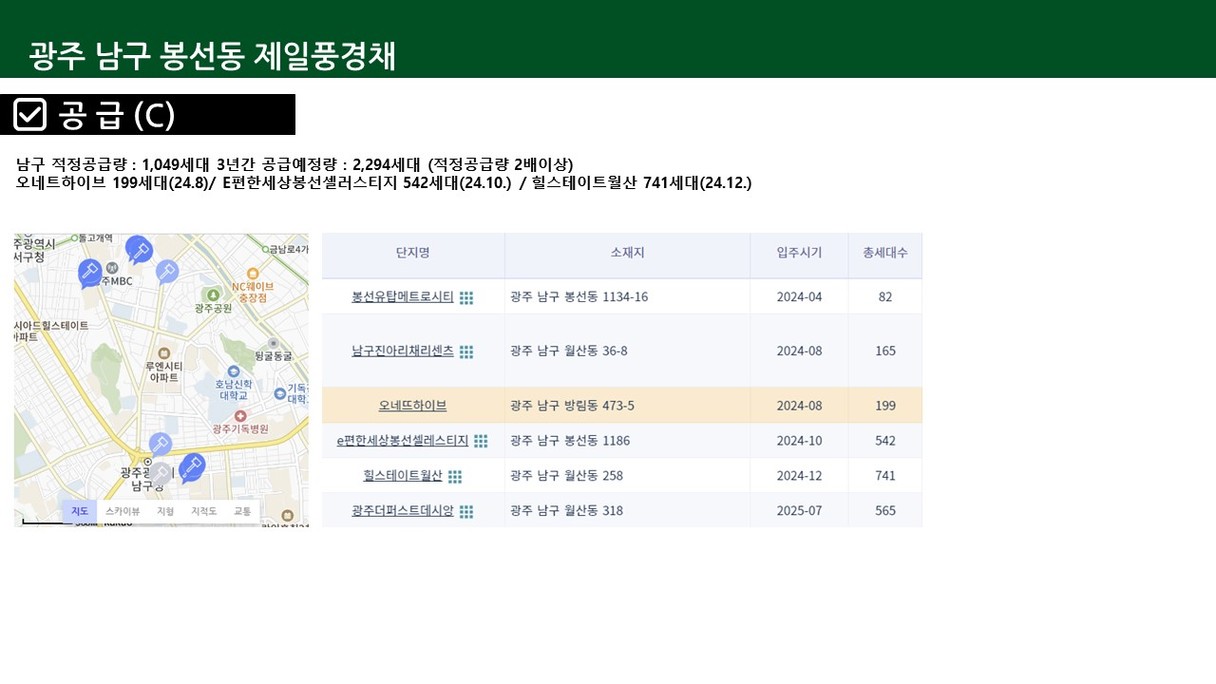Click the 루엔시티 아파트 map label
The height and width of the screenshot is (684, 1216).
[164, 372]
